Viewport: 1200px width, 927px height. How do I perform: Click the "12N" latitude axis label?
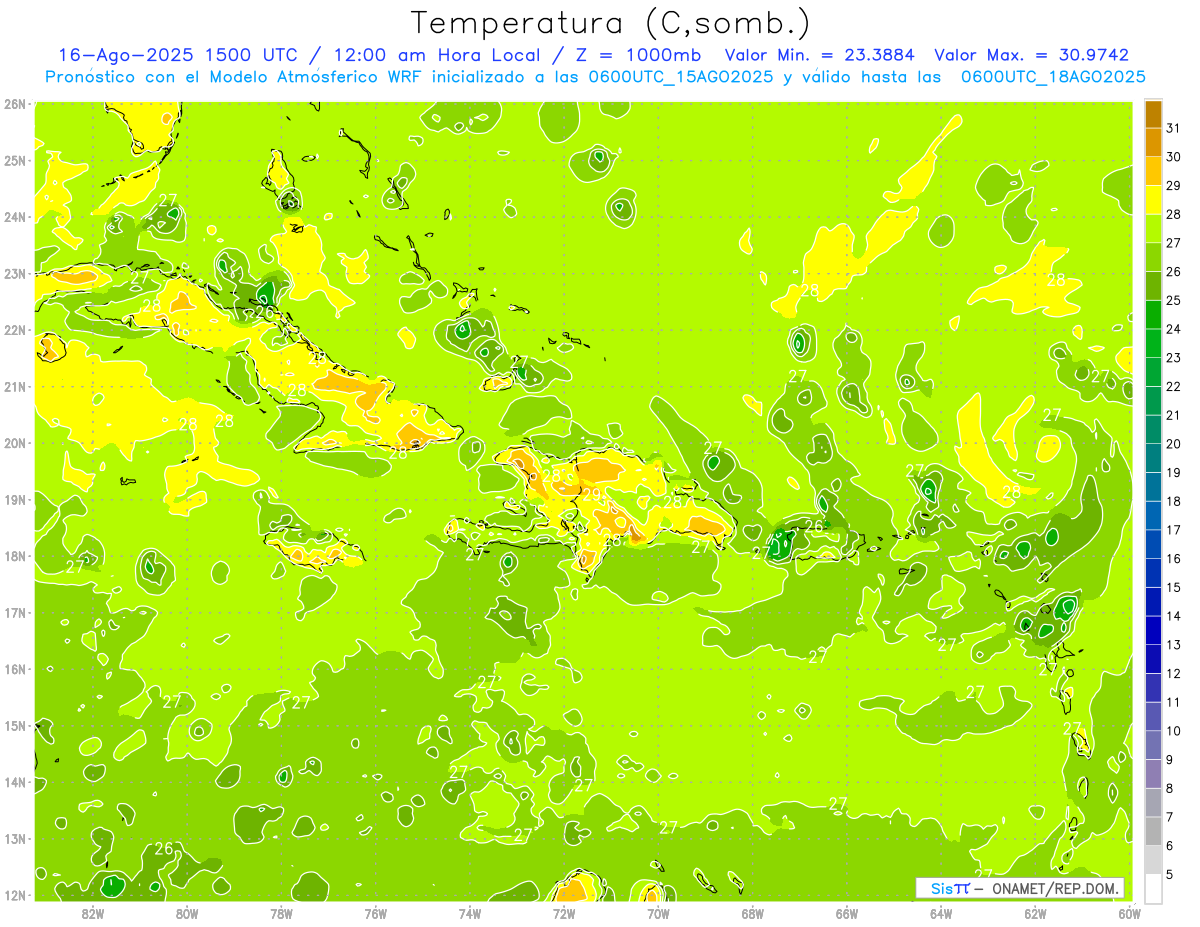point(14,895)
